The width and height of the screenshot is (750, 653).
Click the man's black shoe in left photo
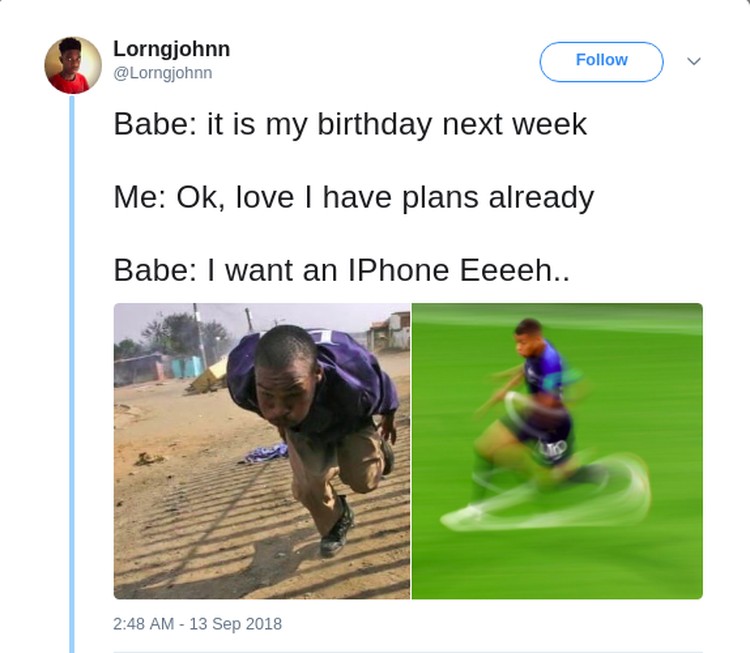tap(337, 529)
